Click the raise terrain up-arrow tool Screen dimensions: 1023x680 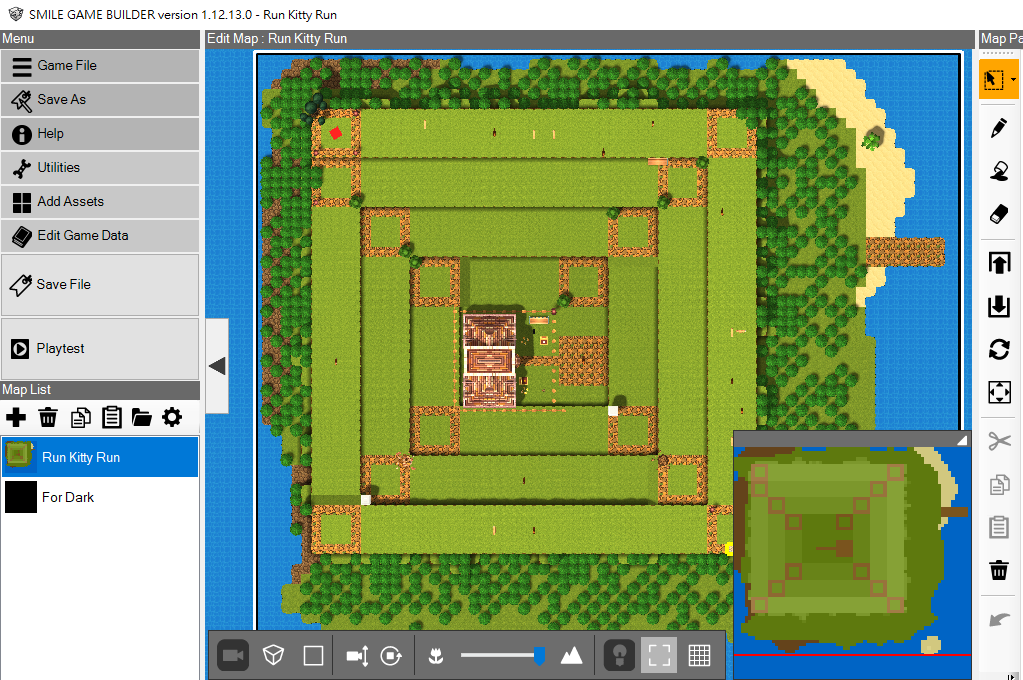pyautogui.click(x=999, y=263)
